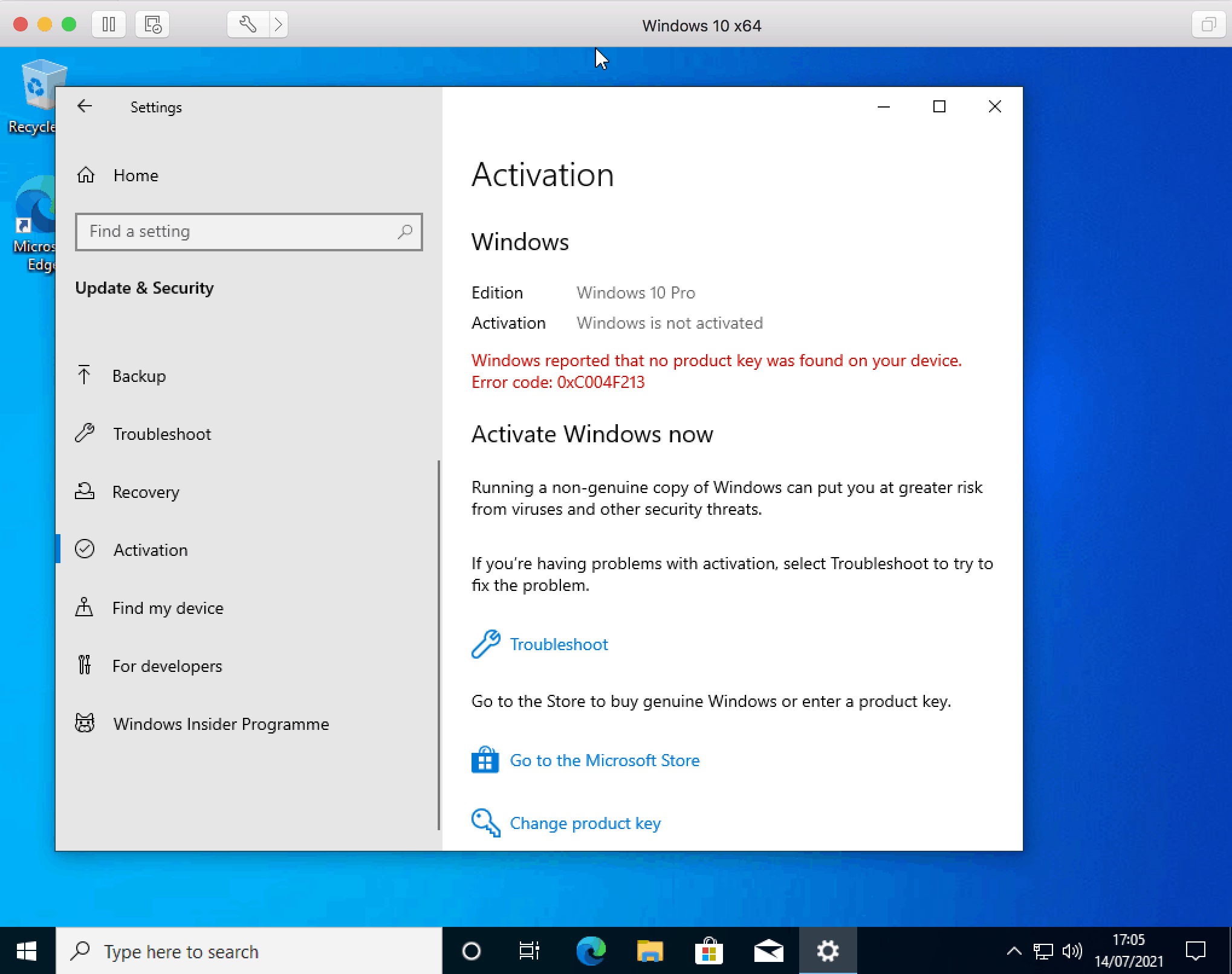Open Mail app from the taskbar

click(768, 951)
